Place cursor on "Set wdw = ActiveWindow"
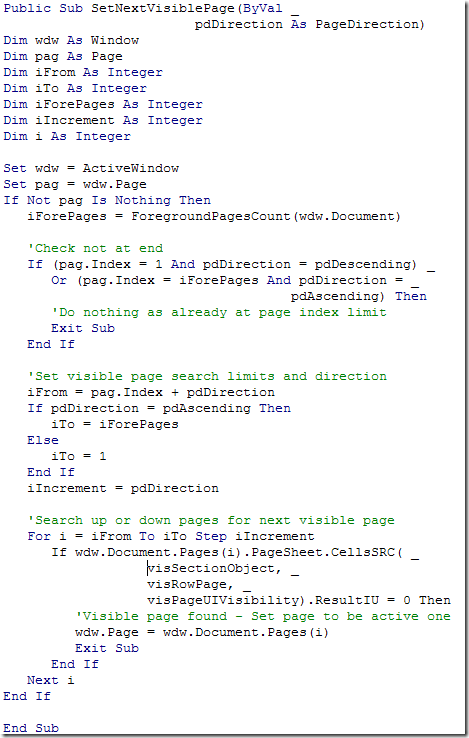The image size is (469, 738). point(91,168)
